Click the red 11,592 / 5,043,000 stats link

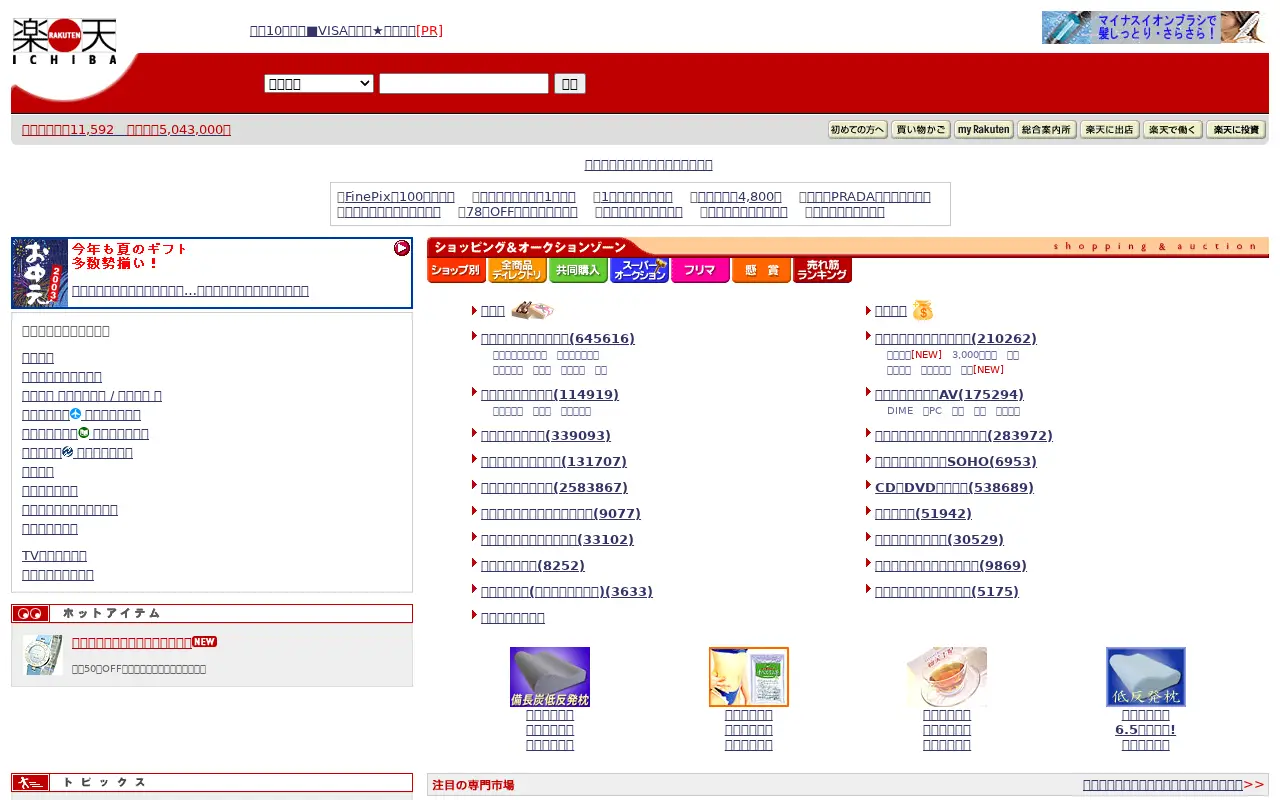[126, 129]
